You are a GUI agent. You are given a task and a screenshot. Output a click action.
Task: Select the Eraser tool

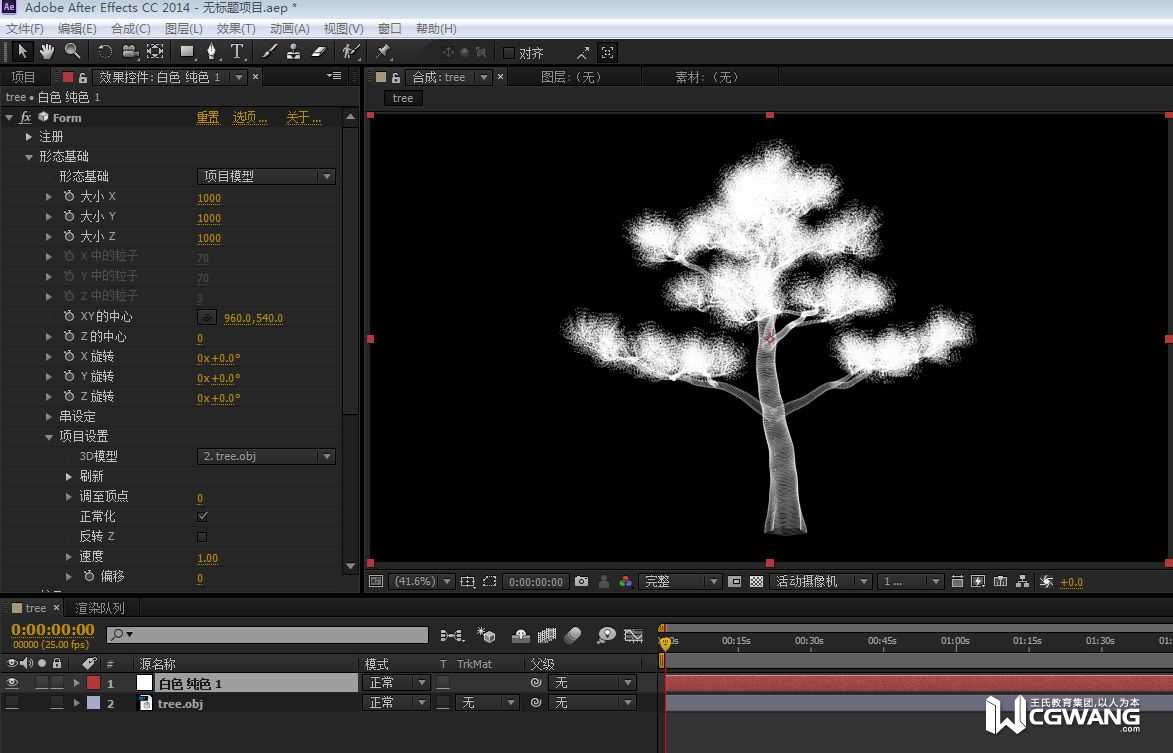(318, 51)
